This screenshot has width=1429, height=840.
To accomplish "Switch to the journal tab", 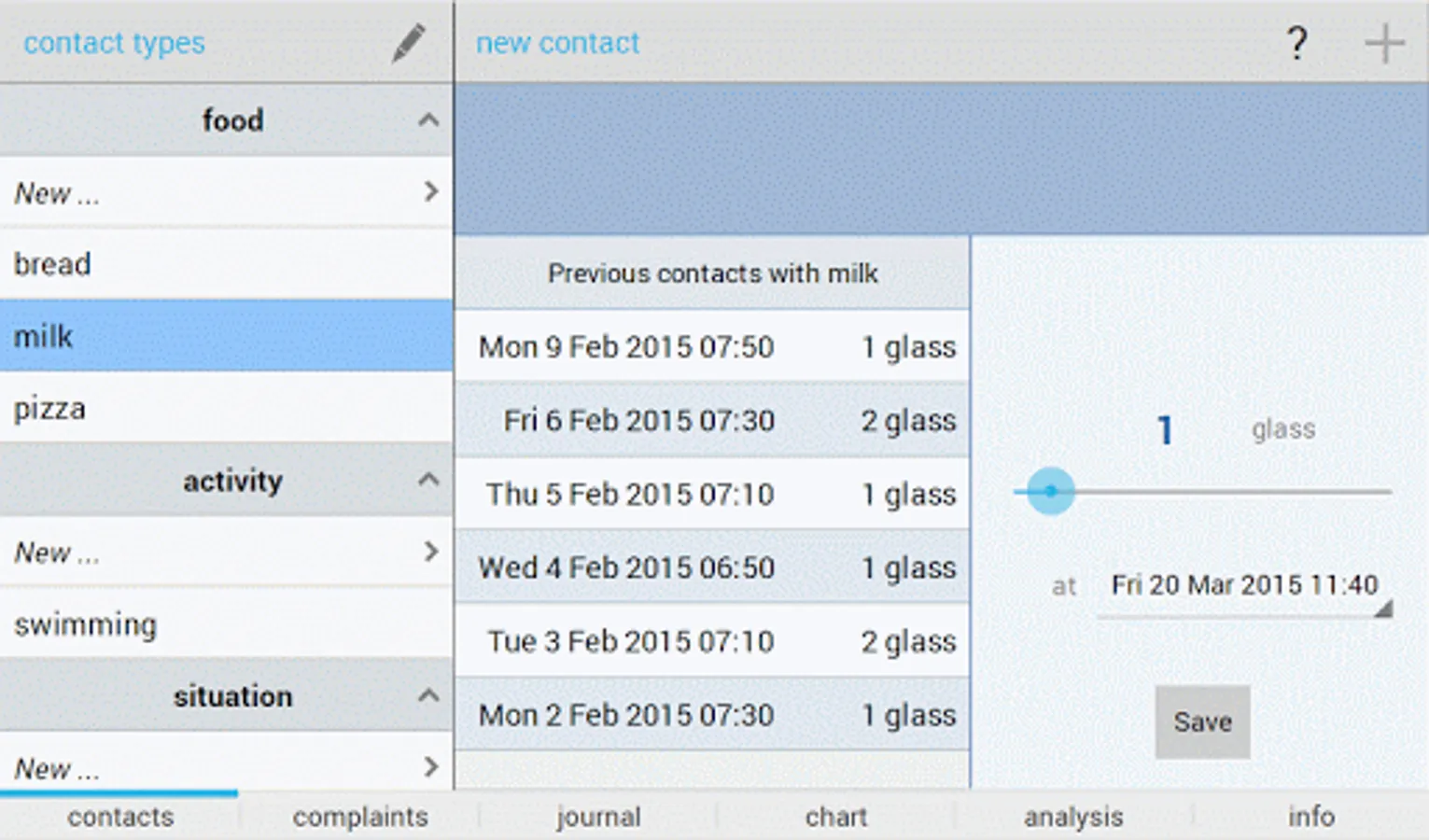I will pos(598,817).
